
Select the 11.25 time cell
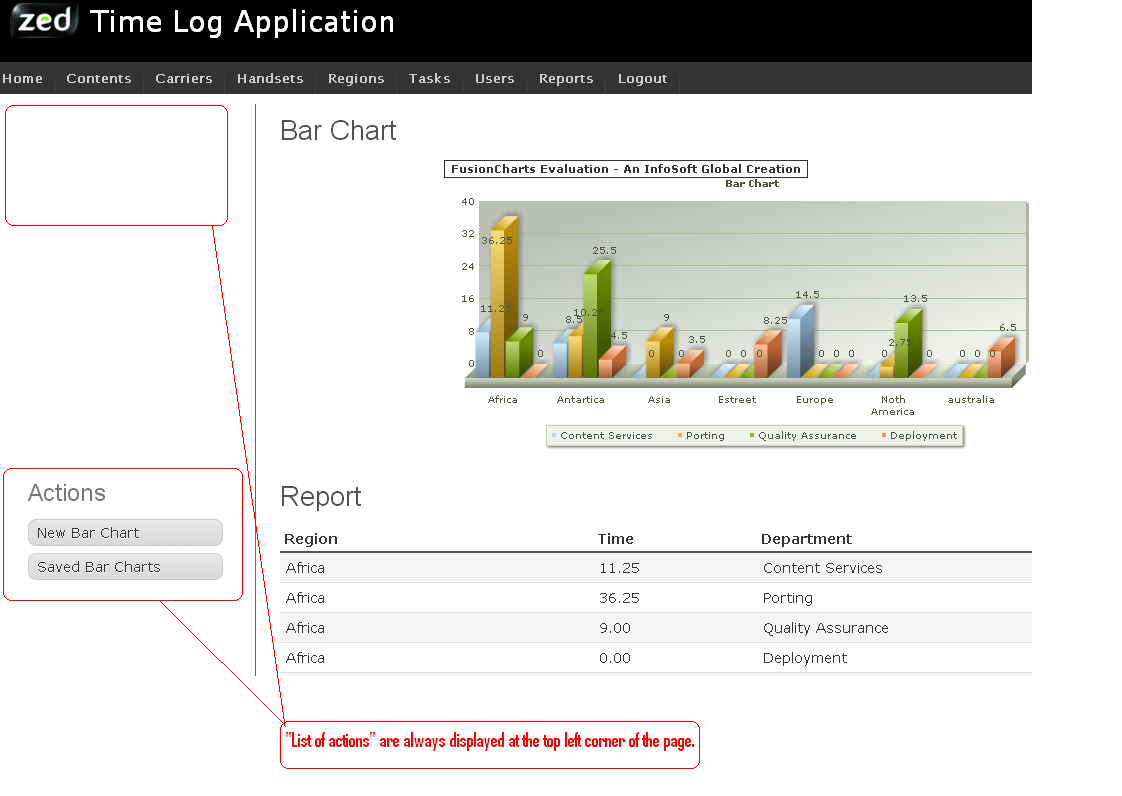pos(619,568)
